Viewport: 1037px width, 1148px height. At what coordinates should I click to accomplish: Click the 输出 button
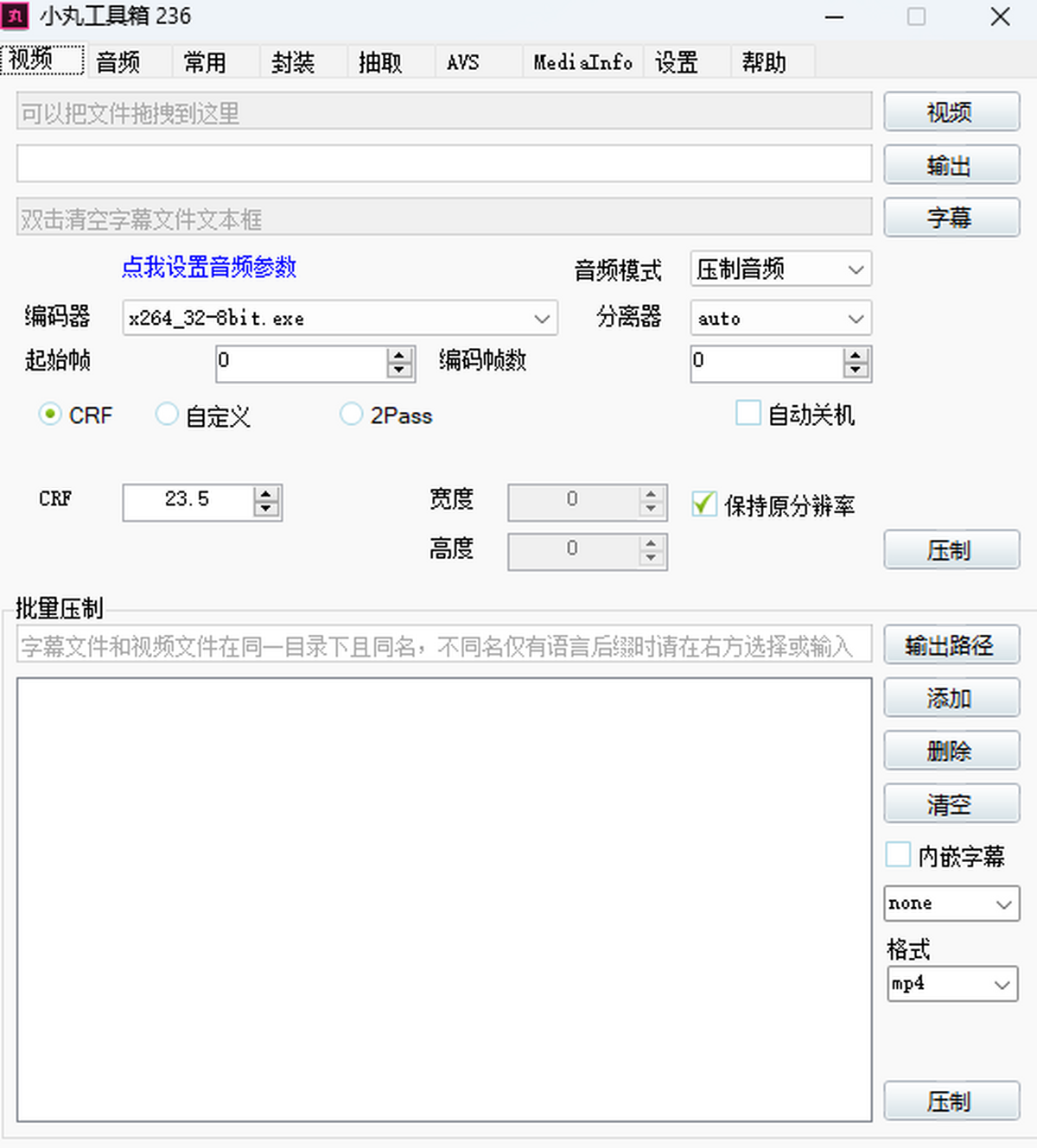pos(951,165)
